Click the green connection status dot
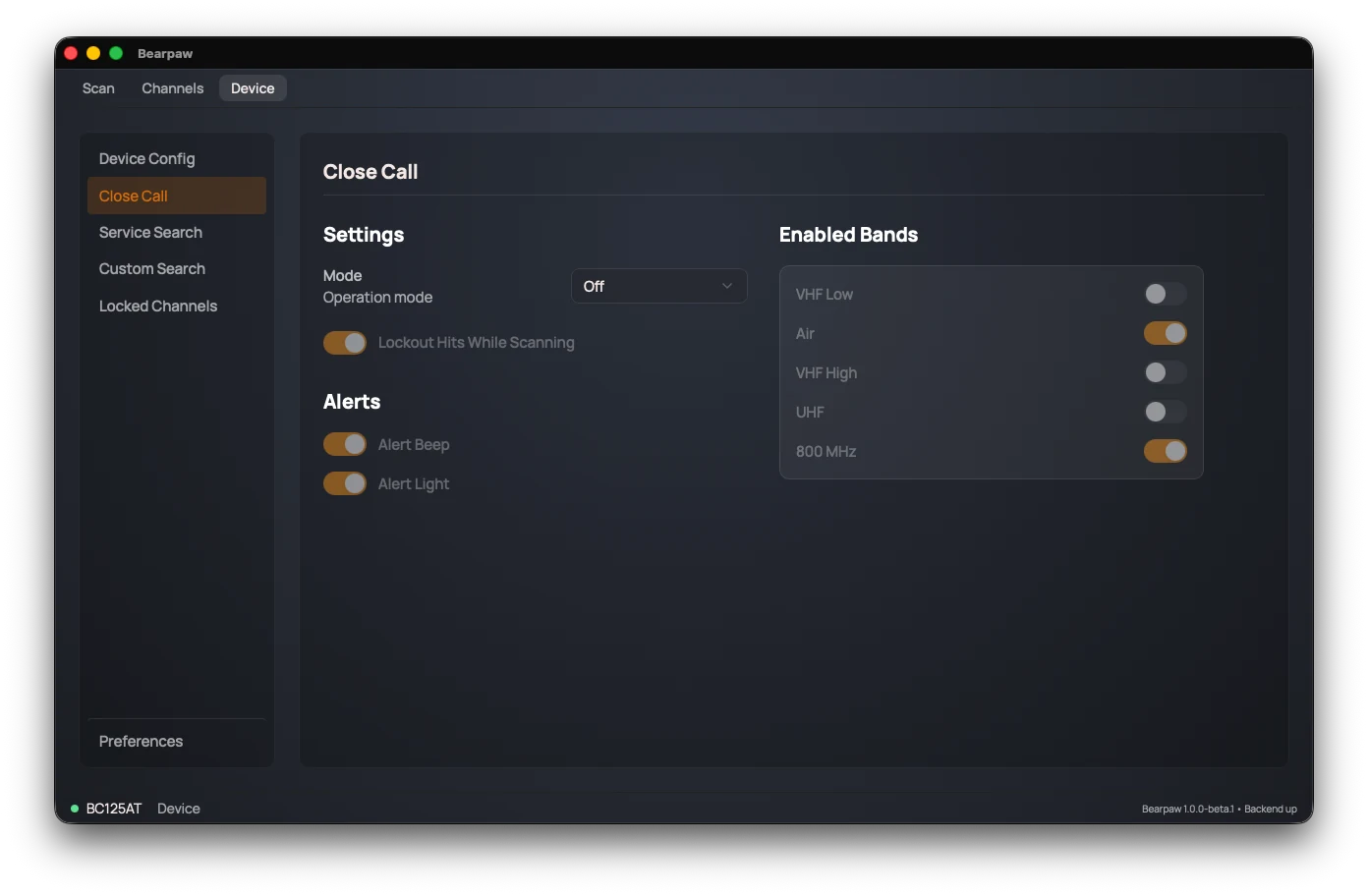The height and width of the screenshot is (896, 1368). [75, 809]
